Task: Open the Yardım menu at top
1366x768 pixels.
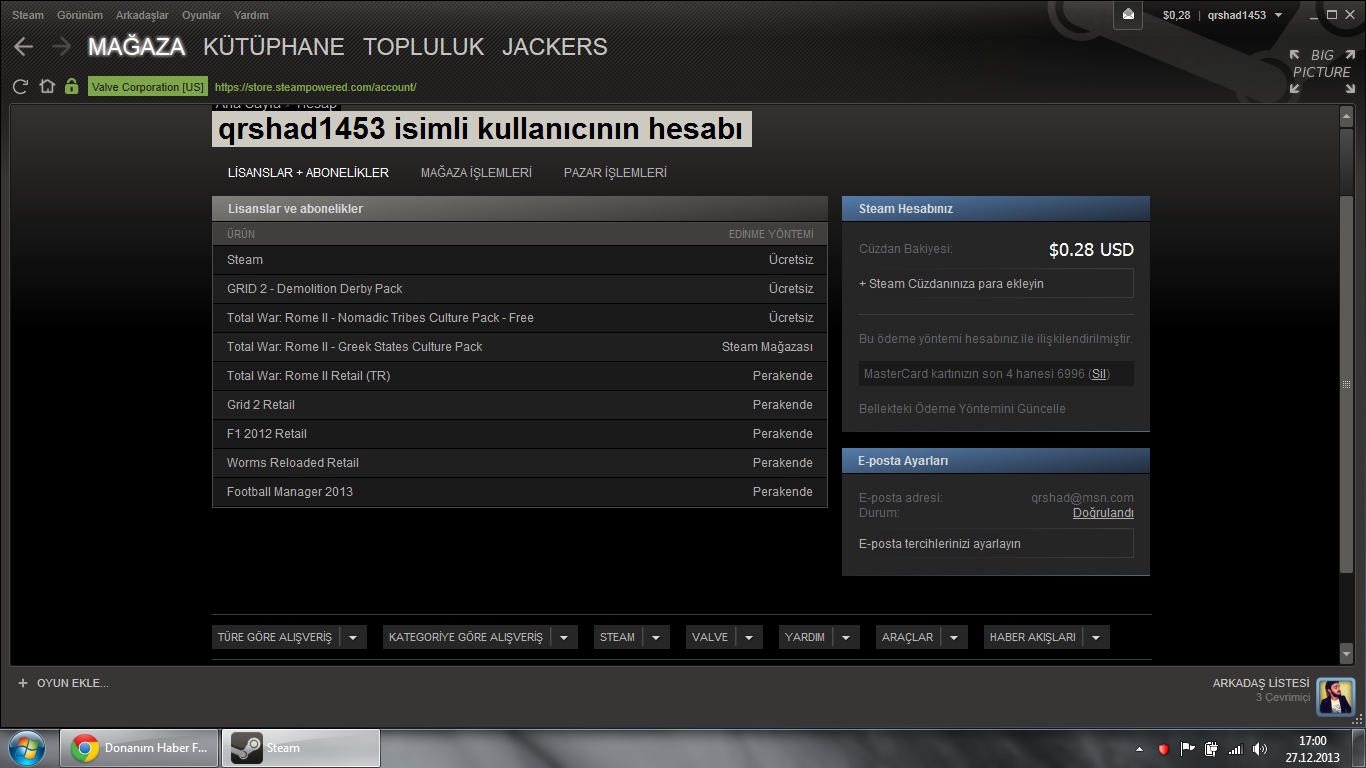Action: (x=251, y=15)
